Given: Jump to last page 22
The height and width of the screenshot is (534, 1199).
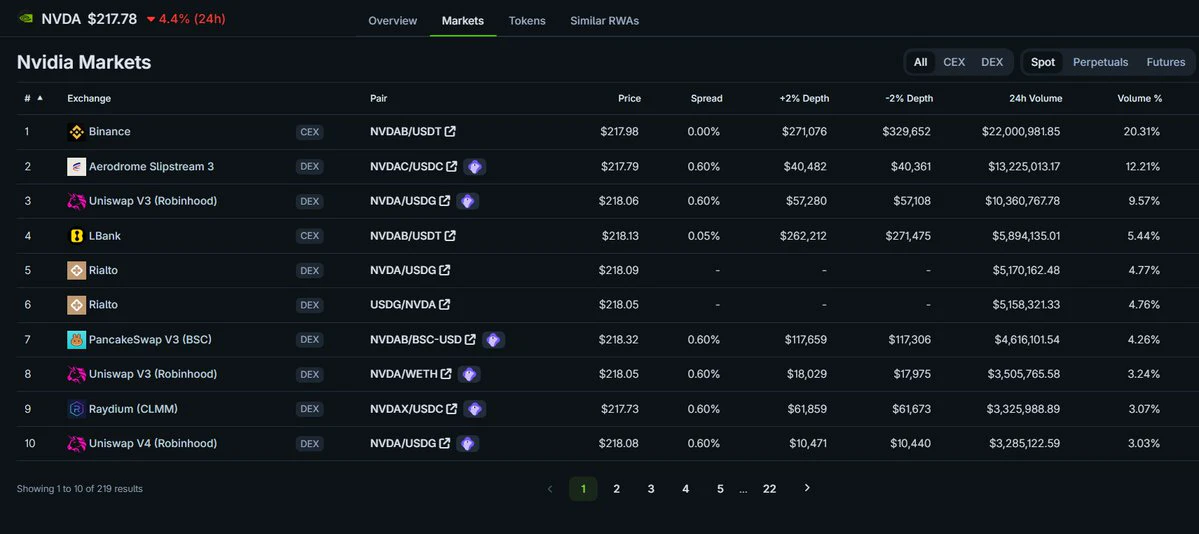Looking at the screenshot, I should (x=769, y=489).
